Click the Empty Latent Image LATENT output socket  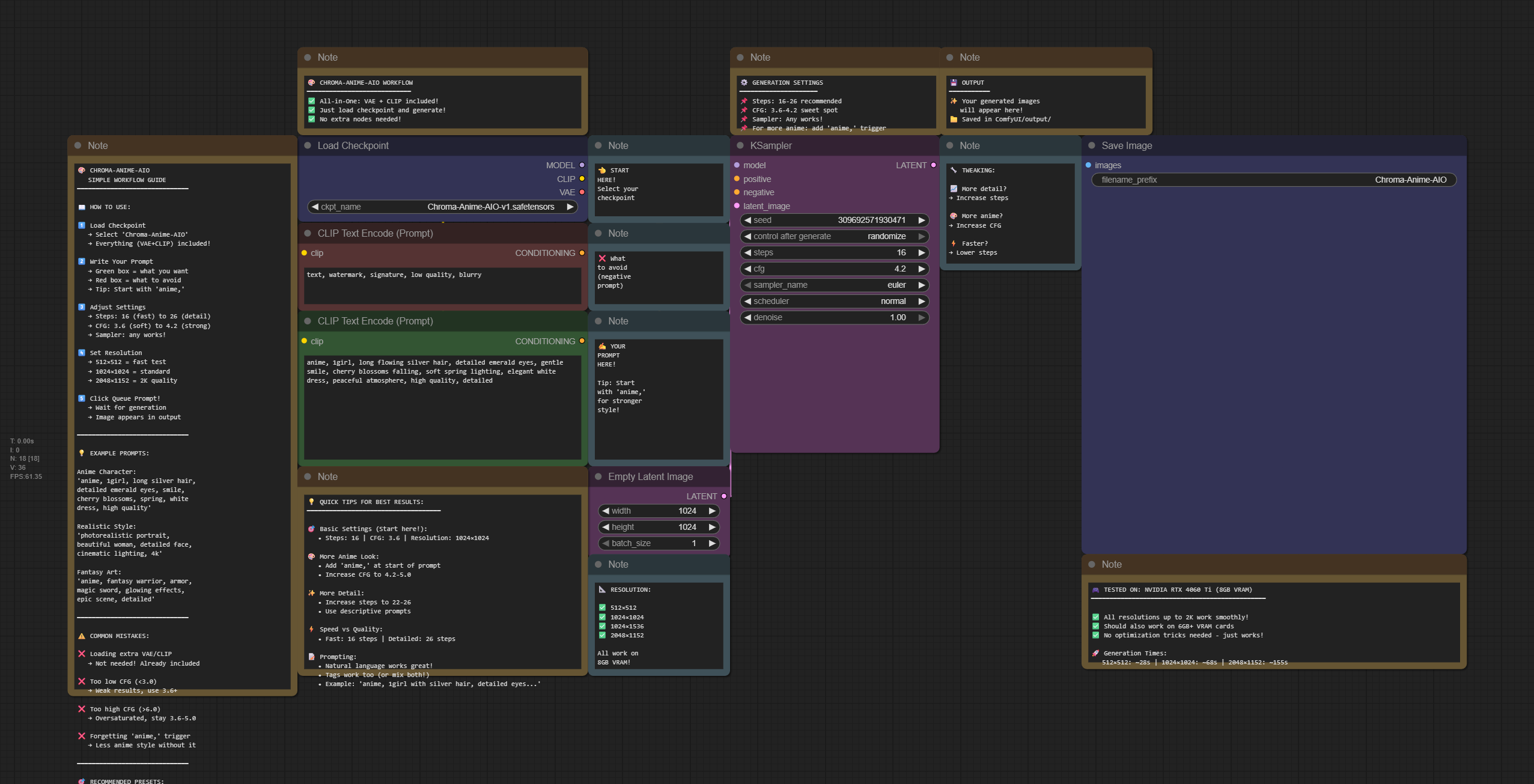724,496
